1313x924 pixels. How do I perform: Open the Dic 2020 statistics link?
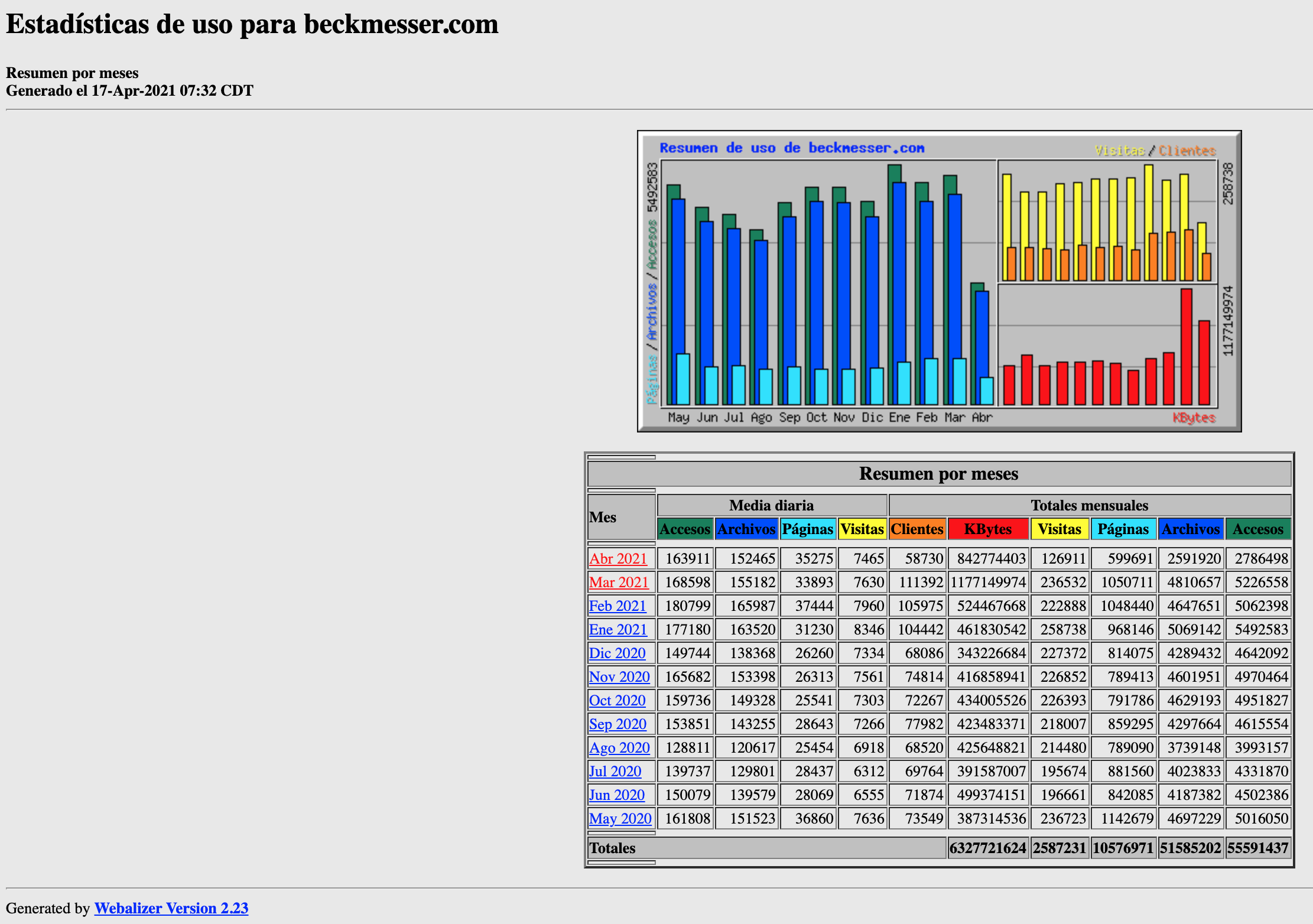617,653
